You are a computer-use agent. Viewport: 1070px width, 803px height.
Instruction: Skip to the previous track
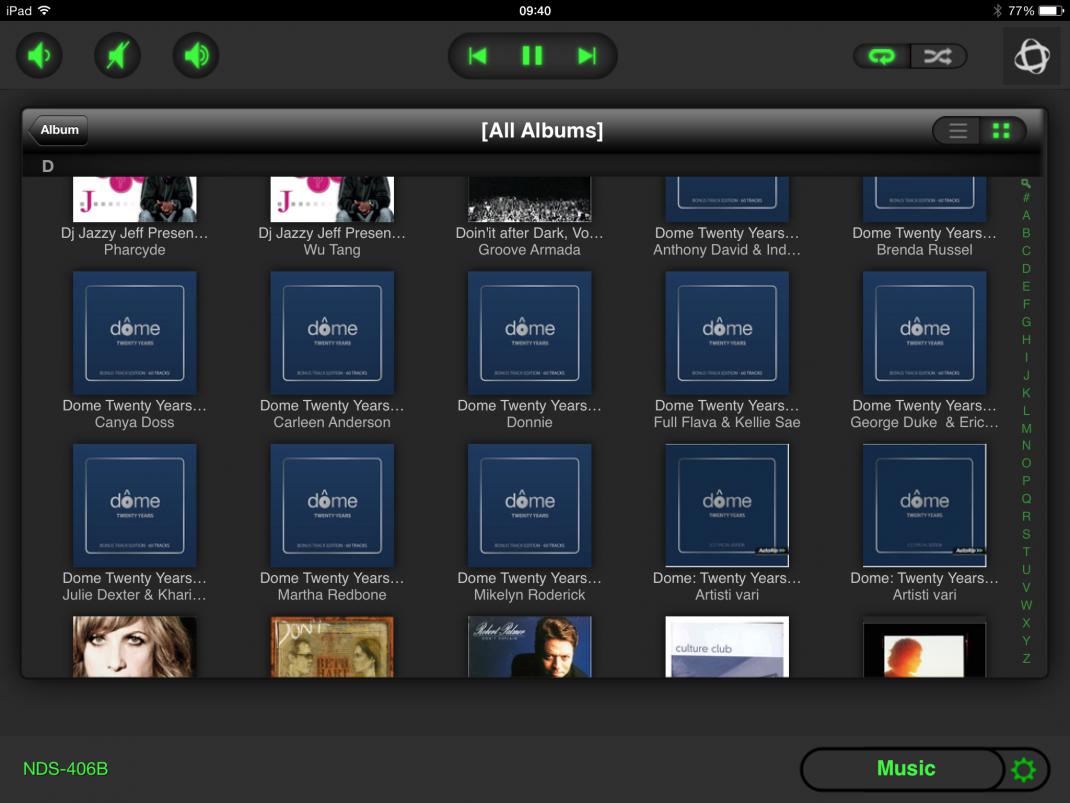(478, 56)
